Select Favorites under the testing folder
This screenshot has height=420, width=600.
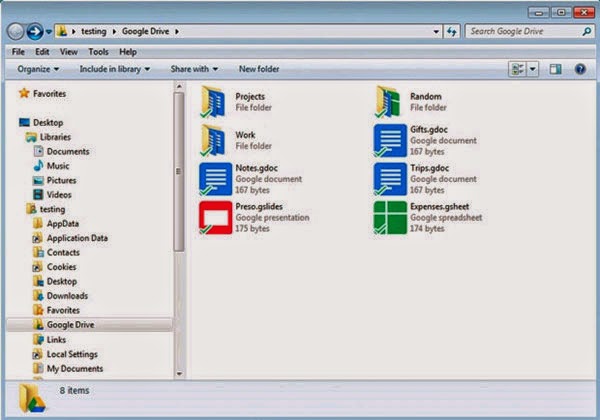pyautogui.click(x=63, y=310)
